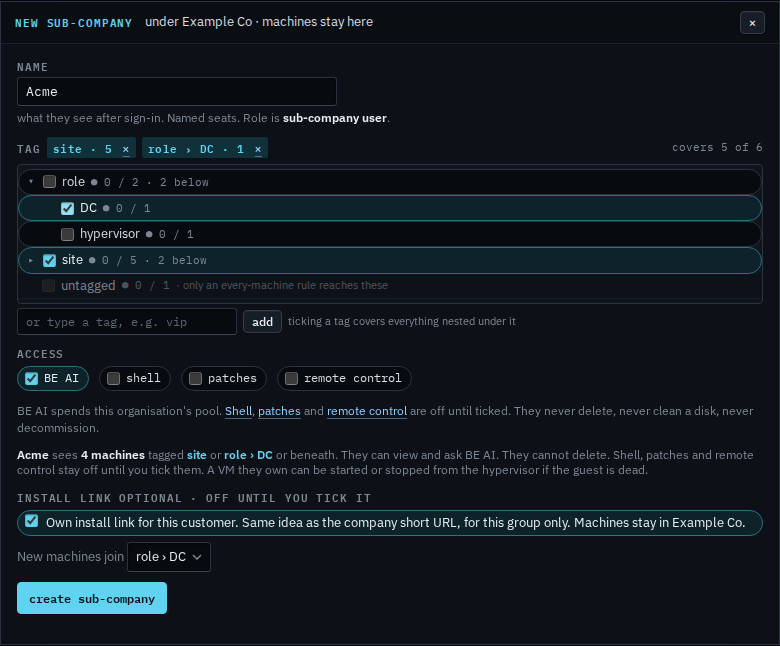Click the '4 machines' summary text

pos(113,455)
